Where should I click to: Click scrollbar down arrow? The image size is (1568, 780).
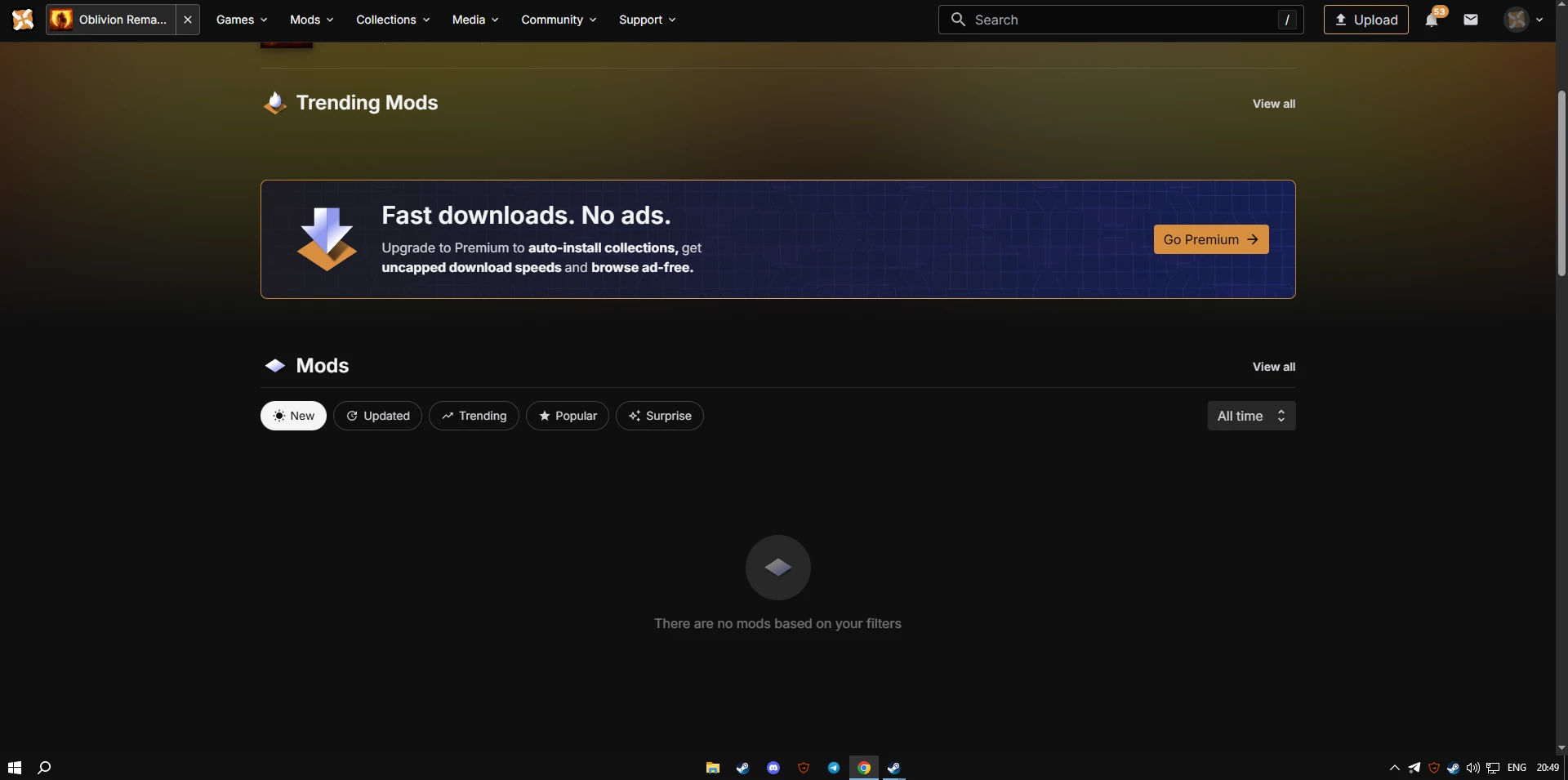tap(1561, 747)
